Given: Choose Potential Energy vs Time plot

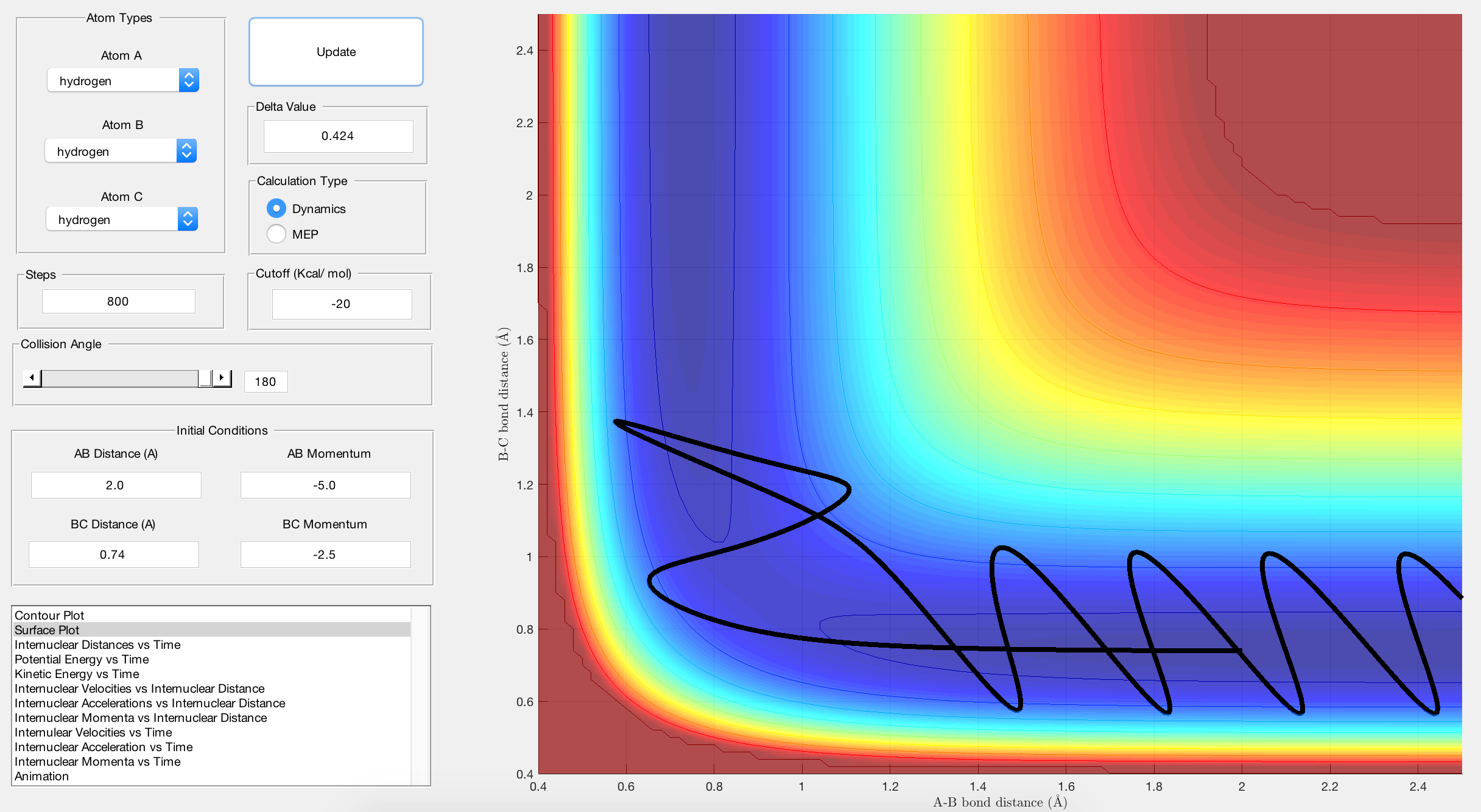Looking at the screenshot, I should click(82, 659).
